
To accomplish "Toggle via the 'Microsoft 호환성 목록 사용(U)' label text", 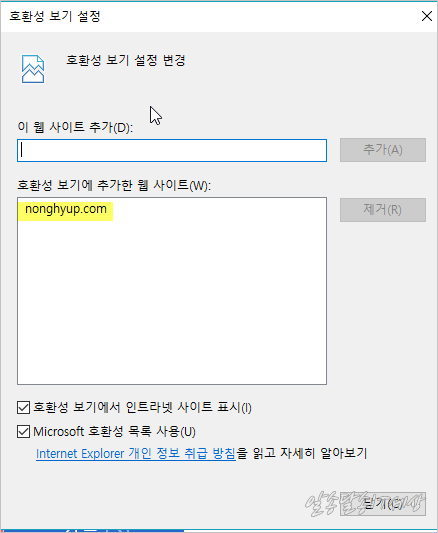I will [115, 432].
